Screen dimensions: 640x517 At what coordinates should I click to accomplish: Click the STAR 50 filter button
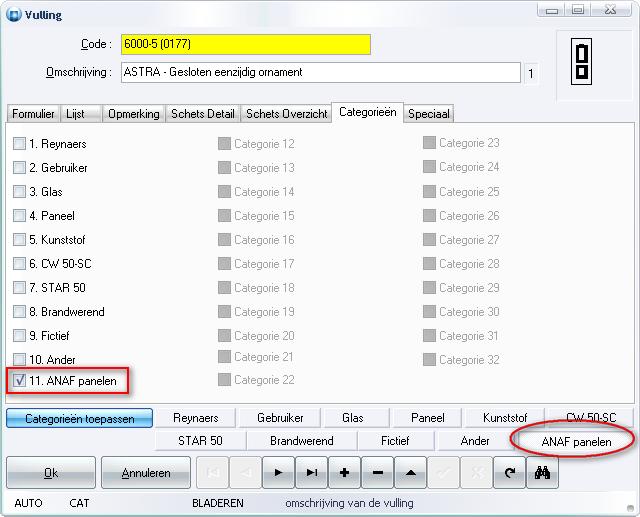pyautogui.click(x=200, y=441)
